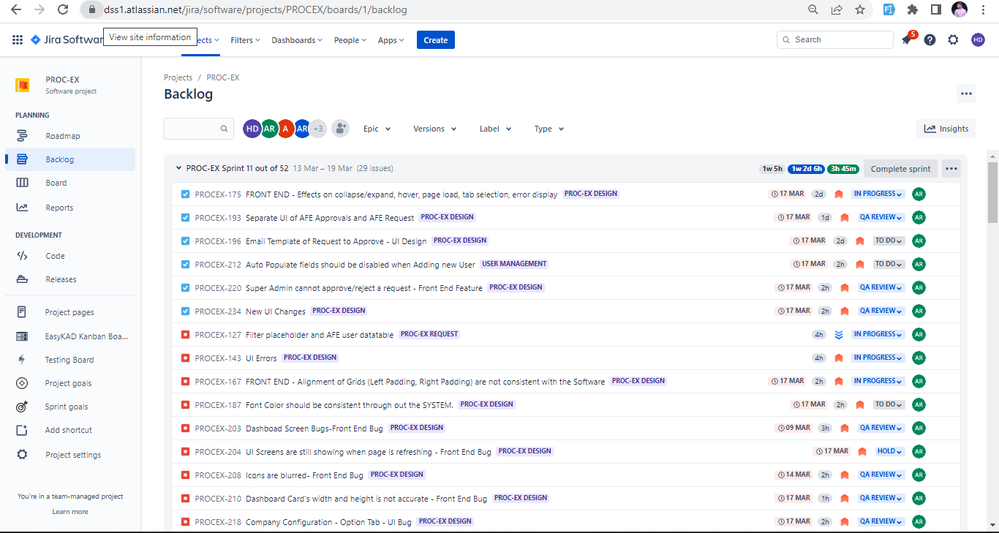Collapse the PROC-EX Sprint 11 section
Viewport: 999px width, 533px height.
pos(178,169)
